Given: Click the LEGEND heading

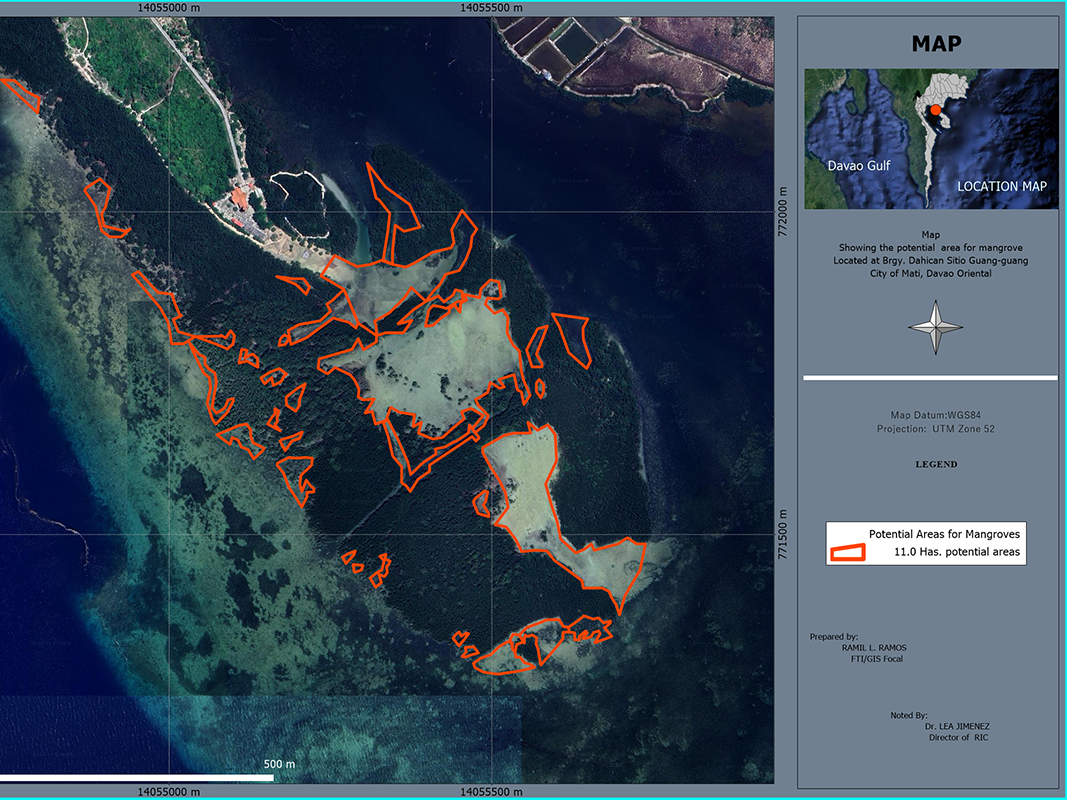Looking at the screenshot, I should pos(936,464).
